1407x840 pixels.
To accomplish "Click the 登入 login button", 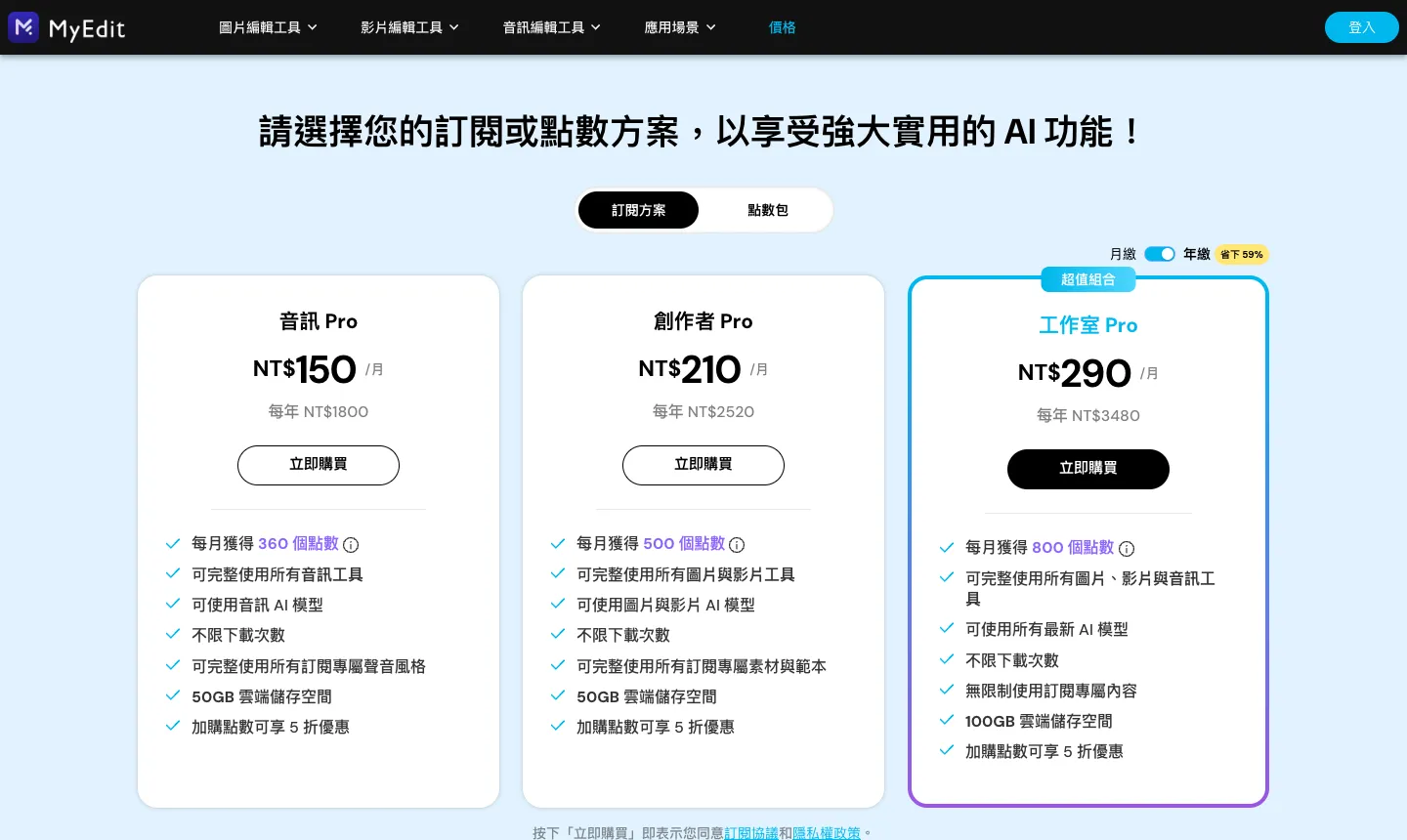I will pos(1362,27).
